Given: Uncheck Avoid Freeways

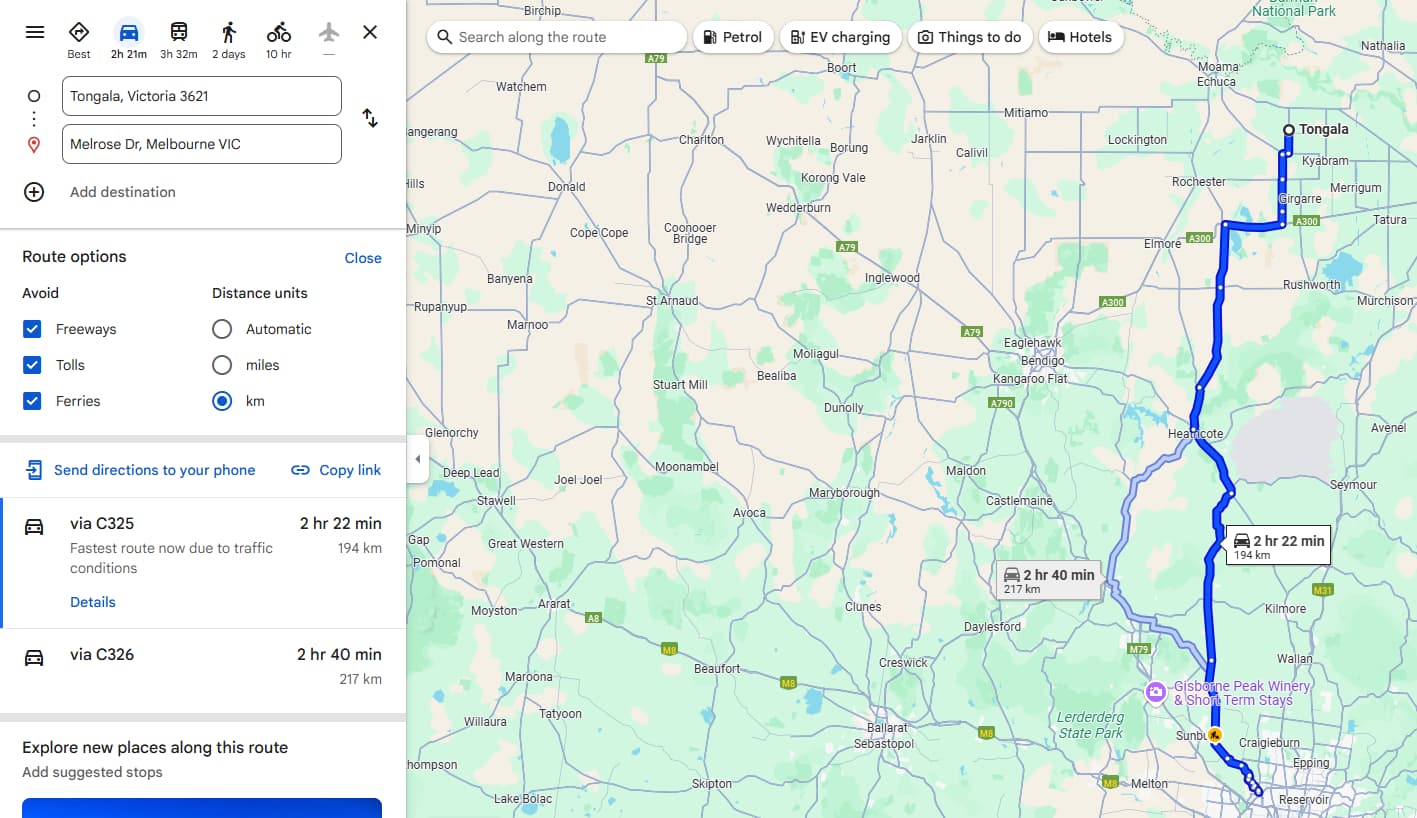Looking at the screenshot, I should 32,329.
